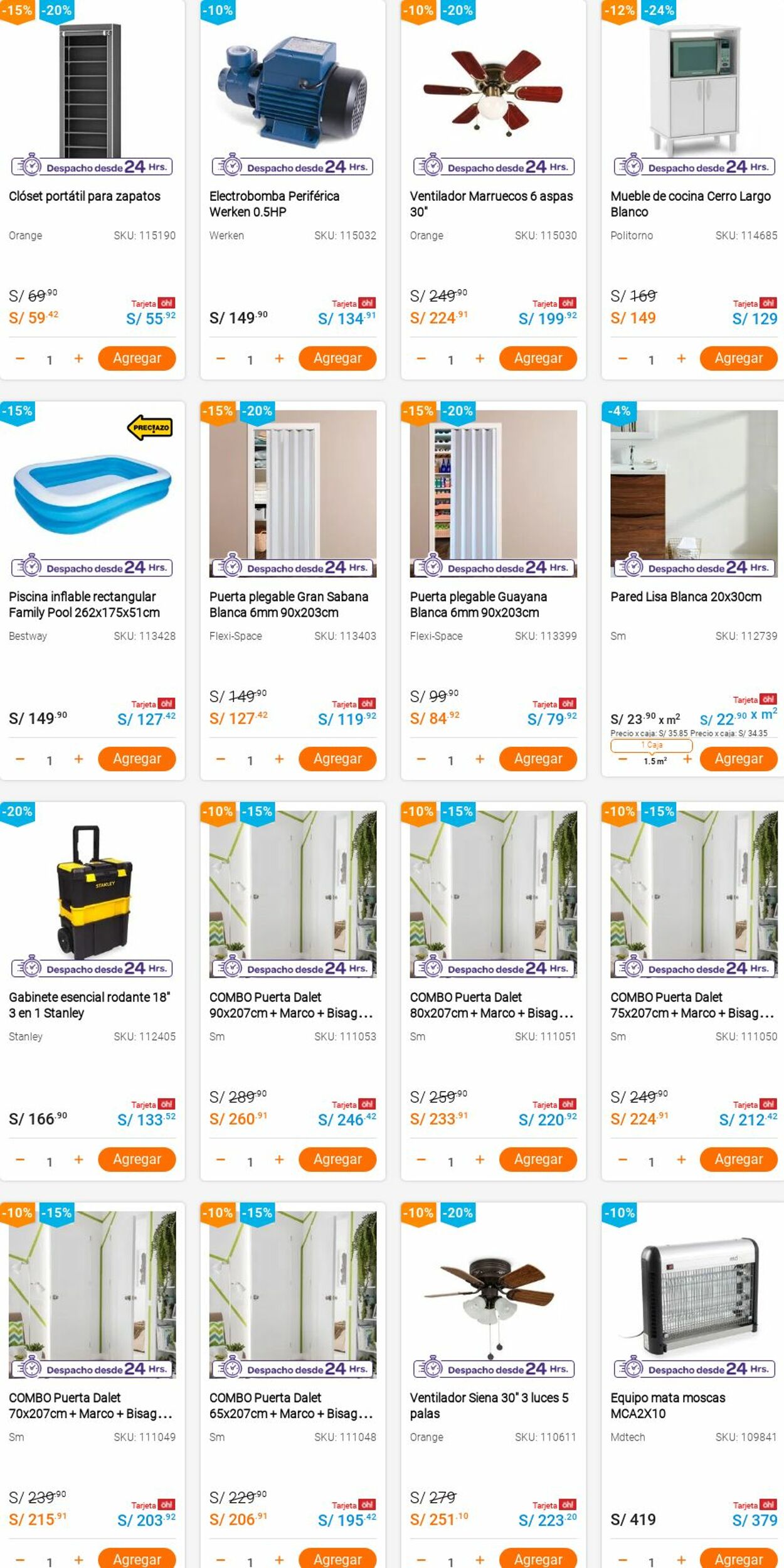This screenshot has height=1568, width=784.
Task: Click Tarjeta oh! price icon on Electrobomba
Action: (354, 303)
